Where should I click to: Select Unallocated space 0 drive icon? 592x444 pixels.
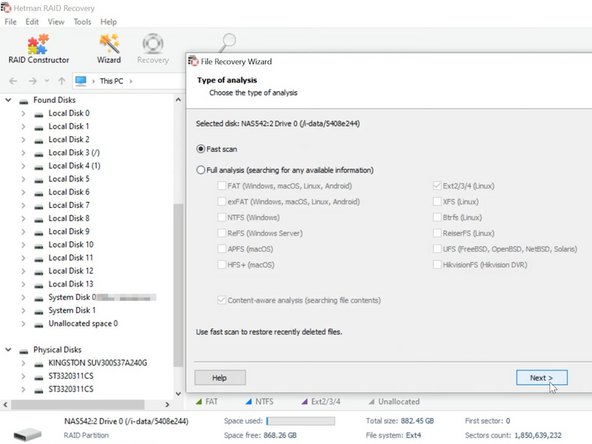click(x=39, y=325)
